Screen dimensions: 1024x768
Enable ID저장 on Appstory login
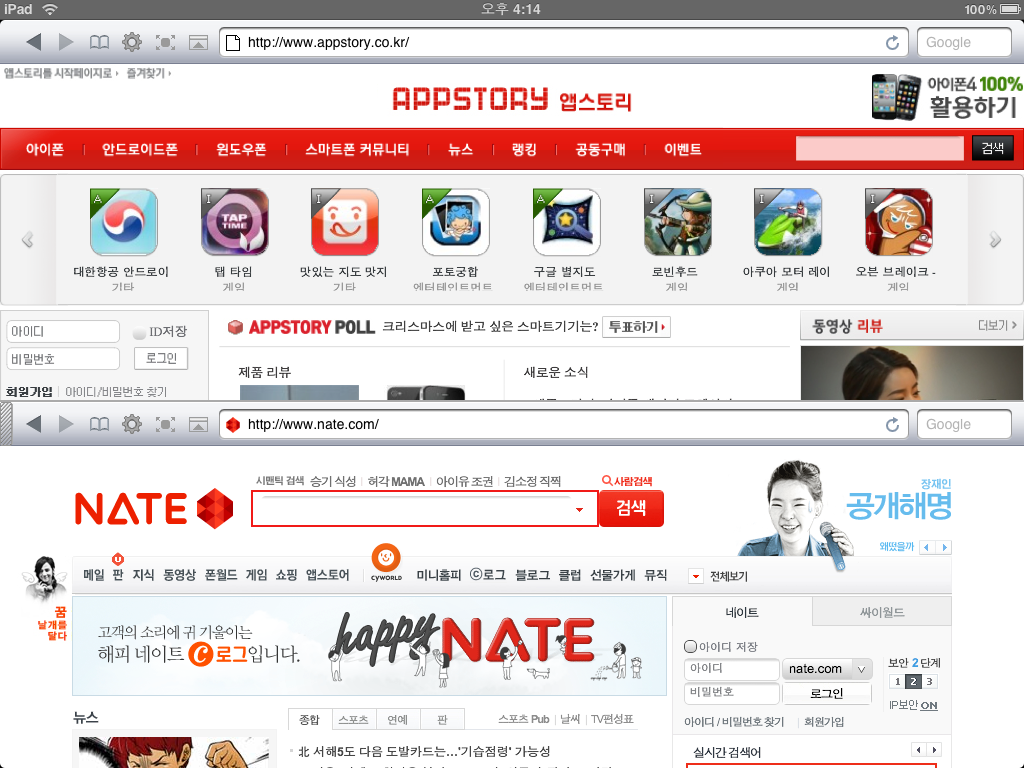click(139, 332)
